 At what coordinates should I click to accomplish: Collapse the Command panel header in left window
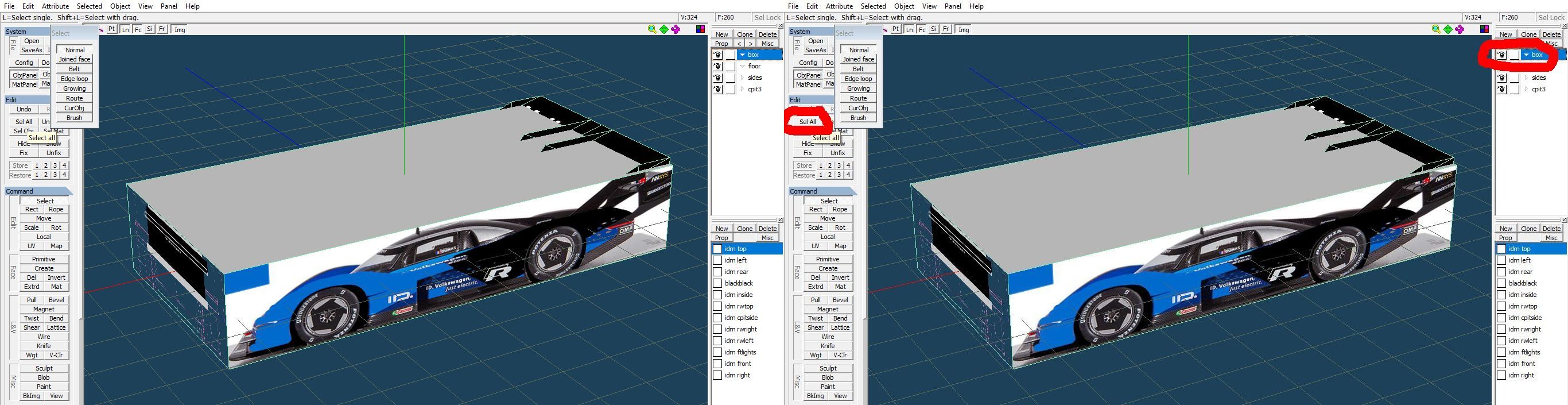[38, 191]
